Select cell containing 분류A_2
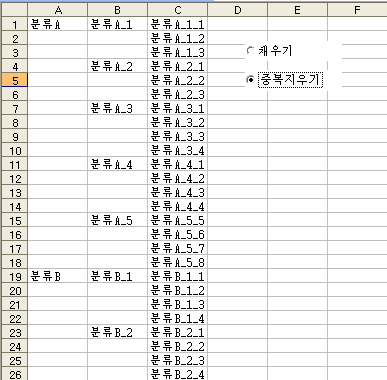 coord(118,66)
